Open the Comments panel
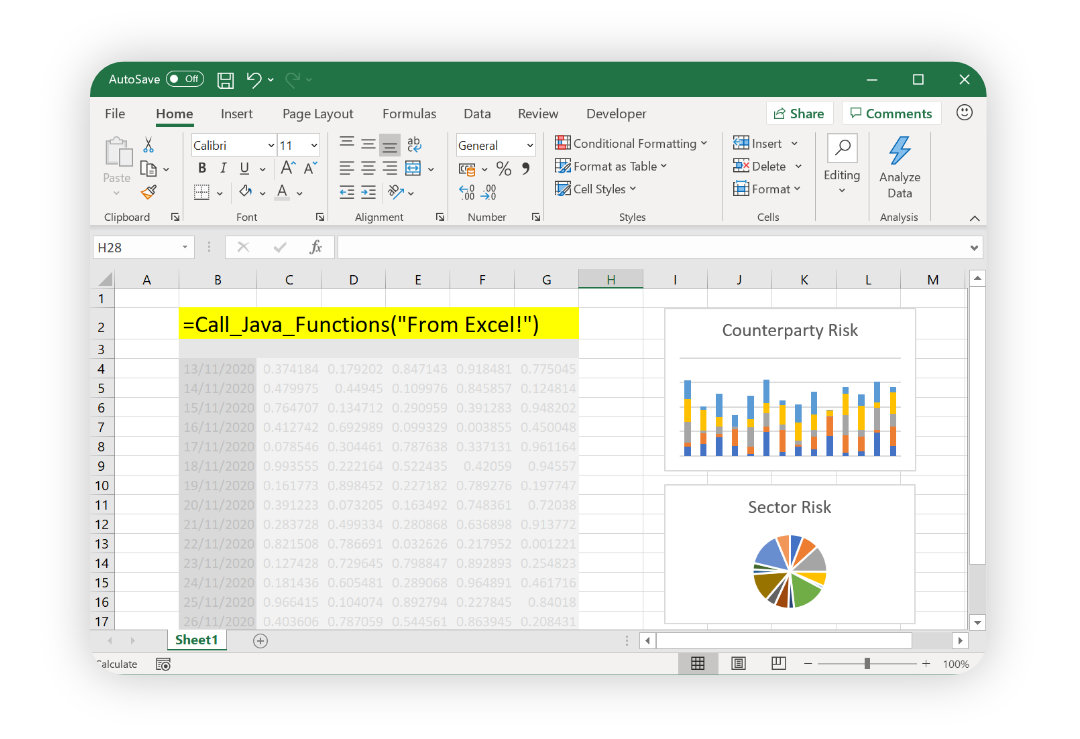The height and width of the screenshot is (739, 1080). tap(891, 113)
